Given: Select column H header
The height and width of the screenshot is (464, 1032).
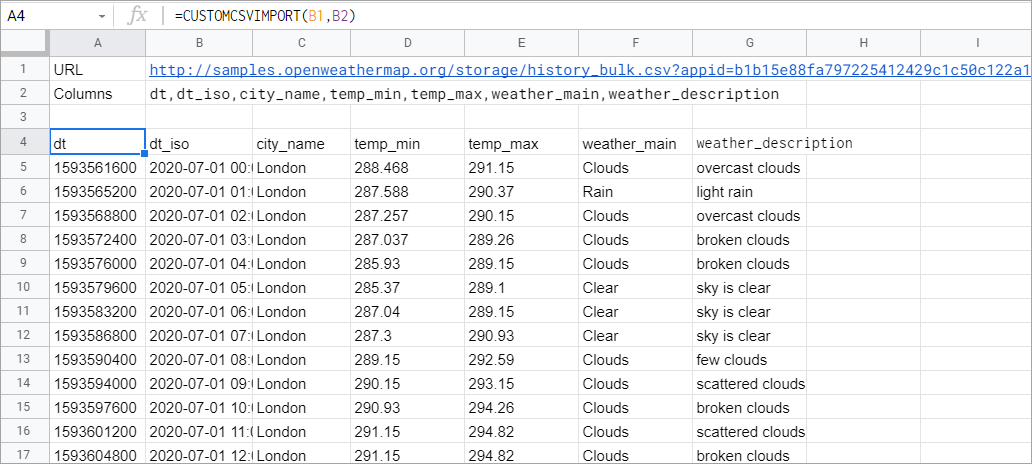Looking at the screenshot, I should tap(863, 43).
